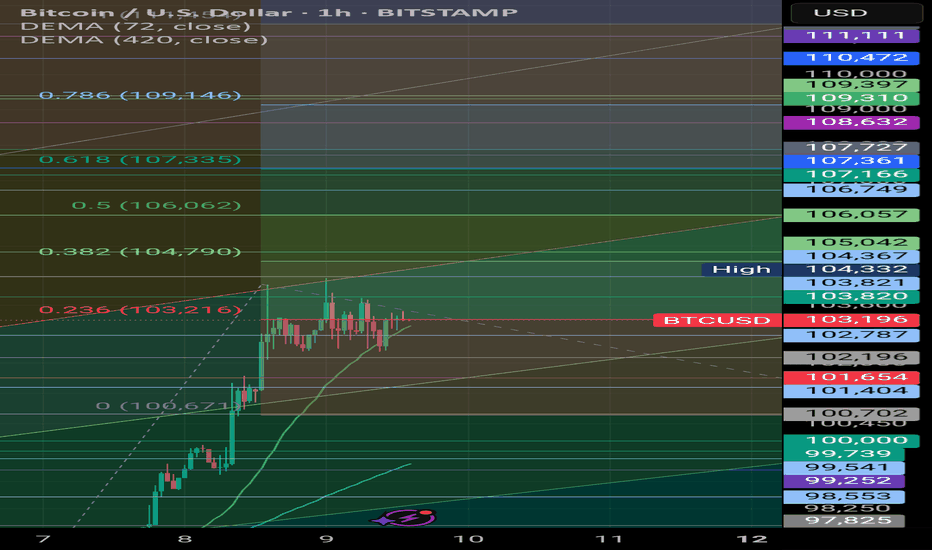Click the 109,397 green price label
Image resolution: width=932 pixels, height=550 pixels.
pyautogui.click(x=852, y=84)
